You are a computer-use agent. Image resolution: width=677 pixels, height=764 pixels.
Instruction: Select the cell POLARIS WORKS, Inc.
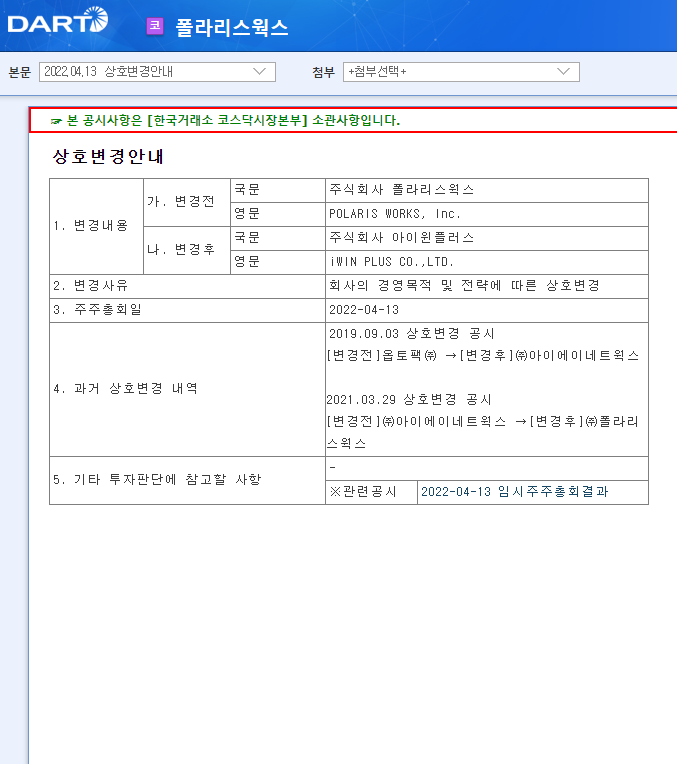pos(486,214)
